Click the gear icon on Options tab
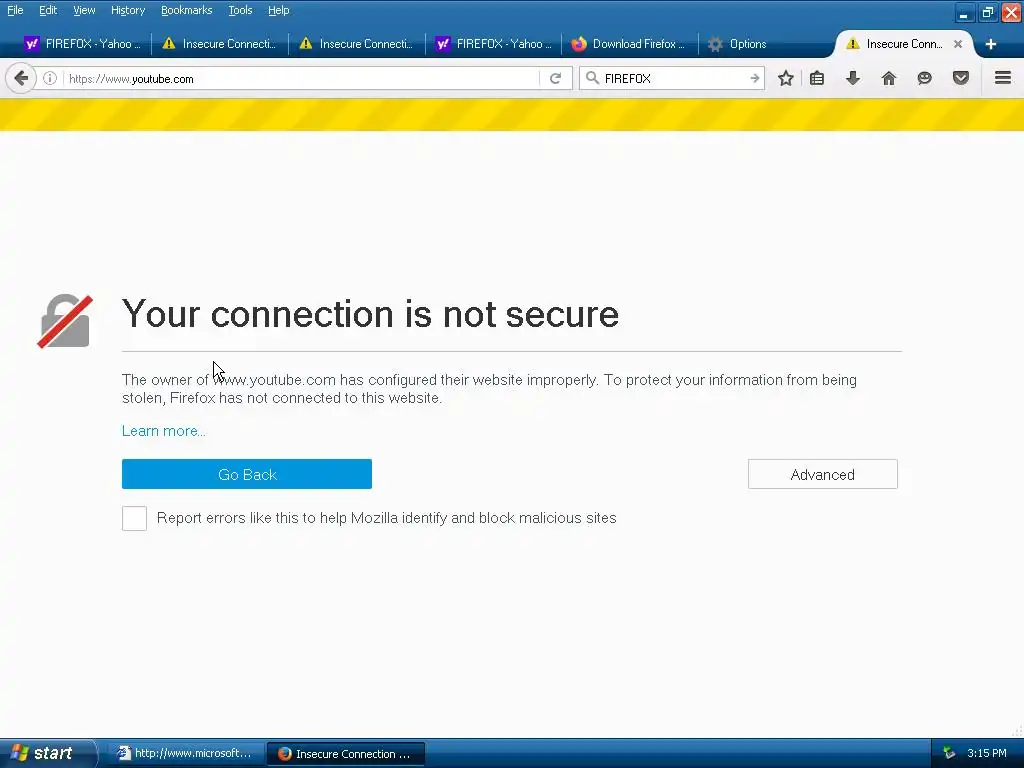The image size is (1024, 768). [x=716, y=44]
